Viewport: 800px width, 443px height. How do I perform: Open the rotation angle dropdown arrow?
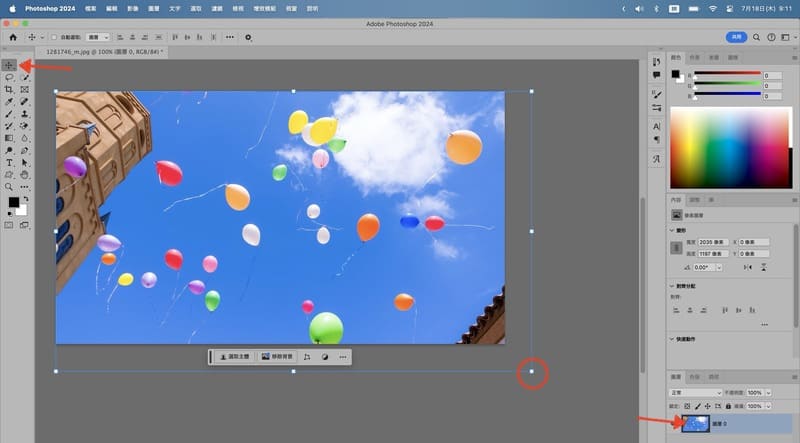pos(719,267)
